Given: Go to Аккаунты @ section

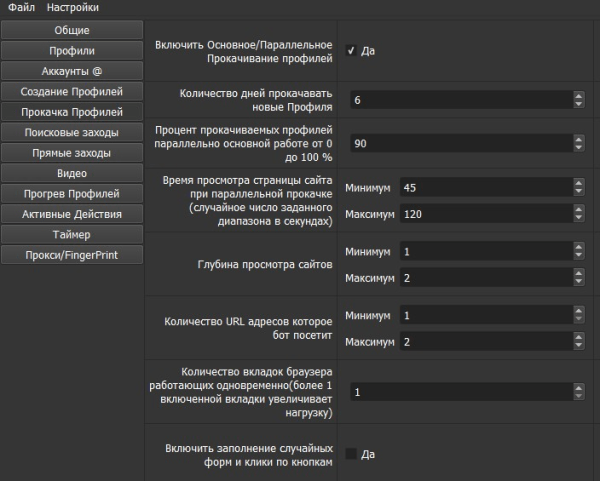Looking at the screenshot, I should [72, 71].
